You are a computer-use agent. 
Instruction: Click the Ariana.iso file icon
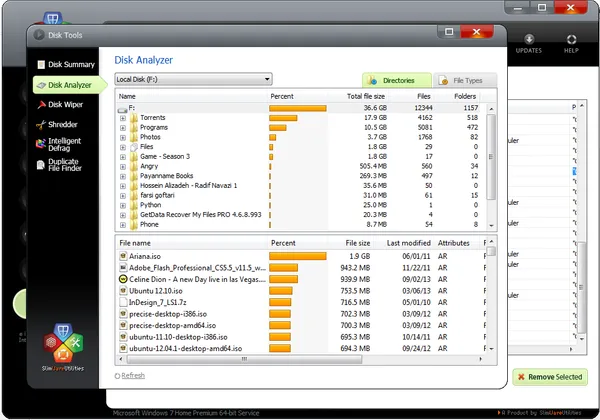coord(123,256)
